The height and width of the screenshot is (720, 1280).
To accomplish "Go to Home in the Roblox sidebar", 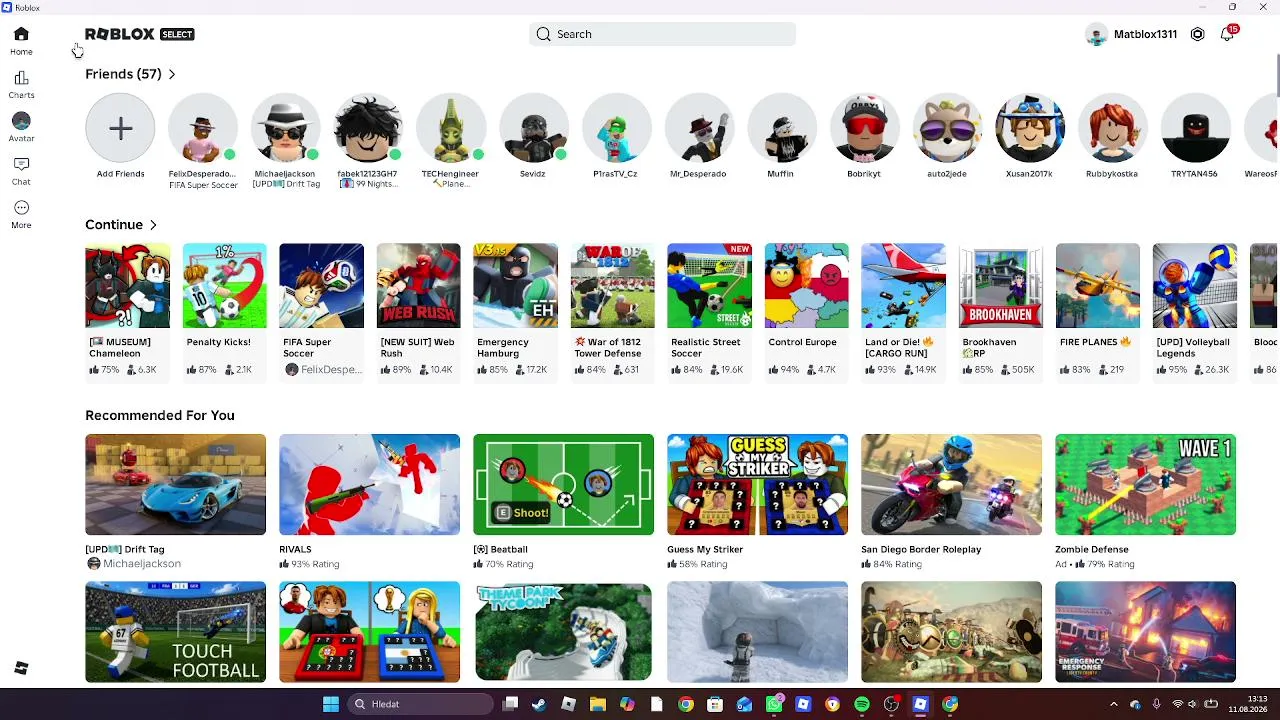I will coord(21,40).
